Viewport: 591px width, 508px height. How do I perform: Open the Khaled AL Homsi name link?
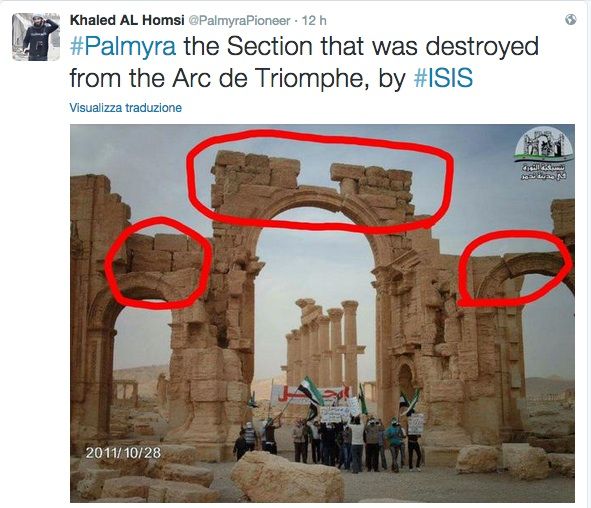tap(127, 20)
